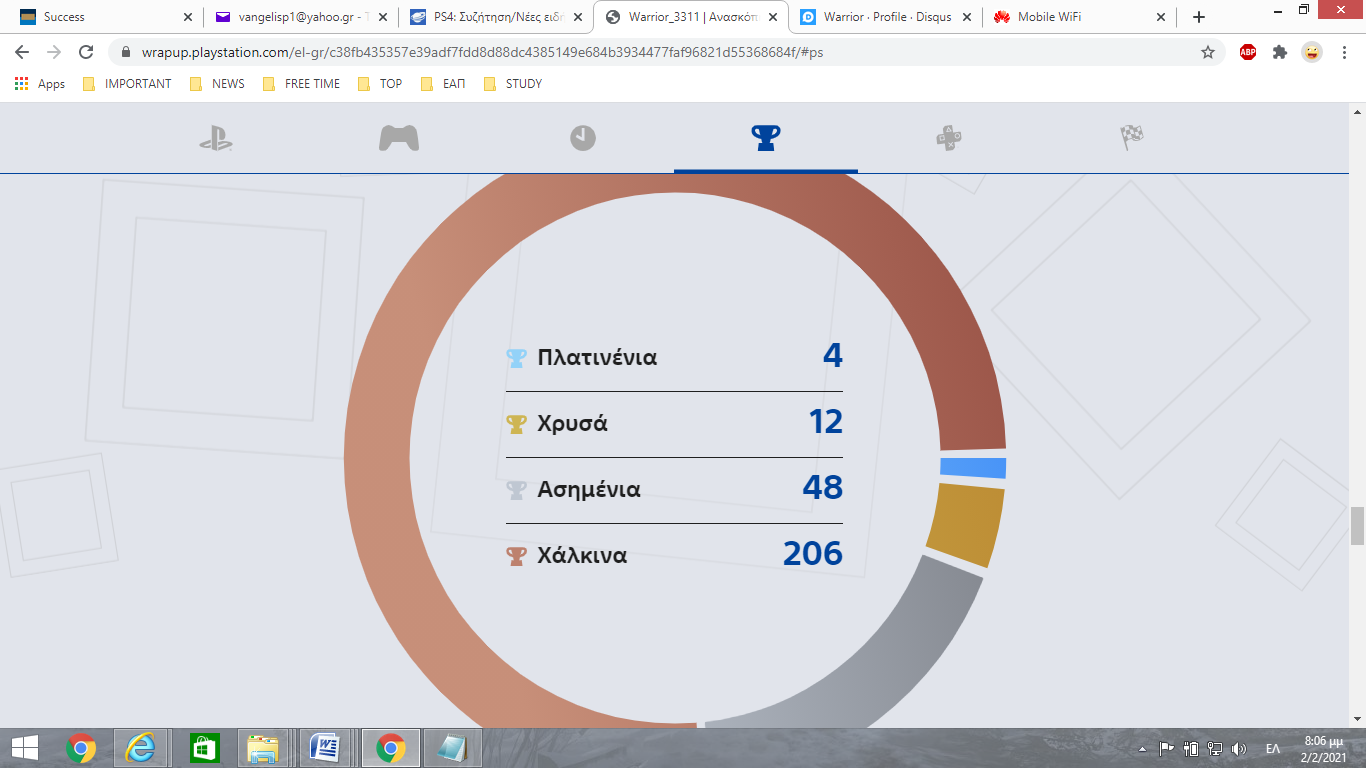Close the Mobile WiFi tab

coord(1160,17)
